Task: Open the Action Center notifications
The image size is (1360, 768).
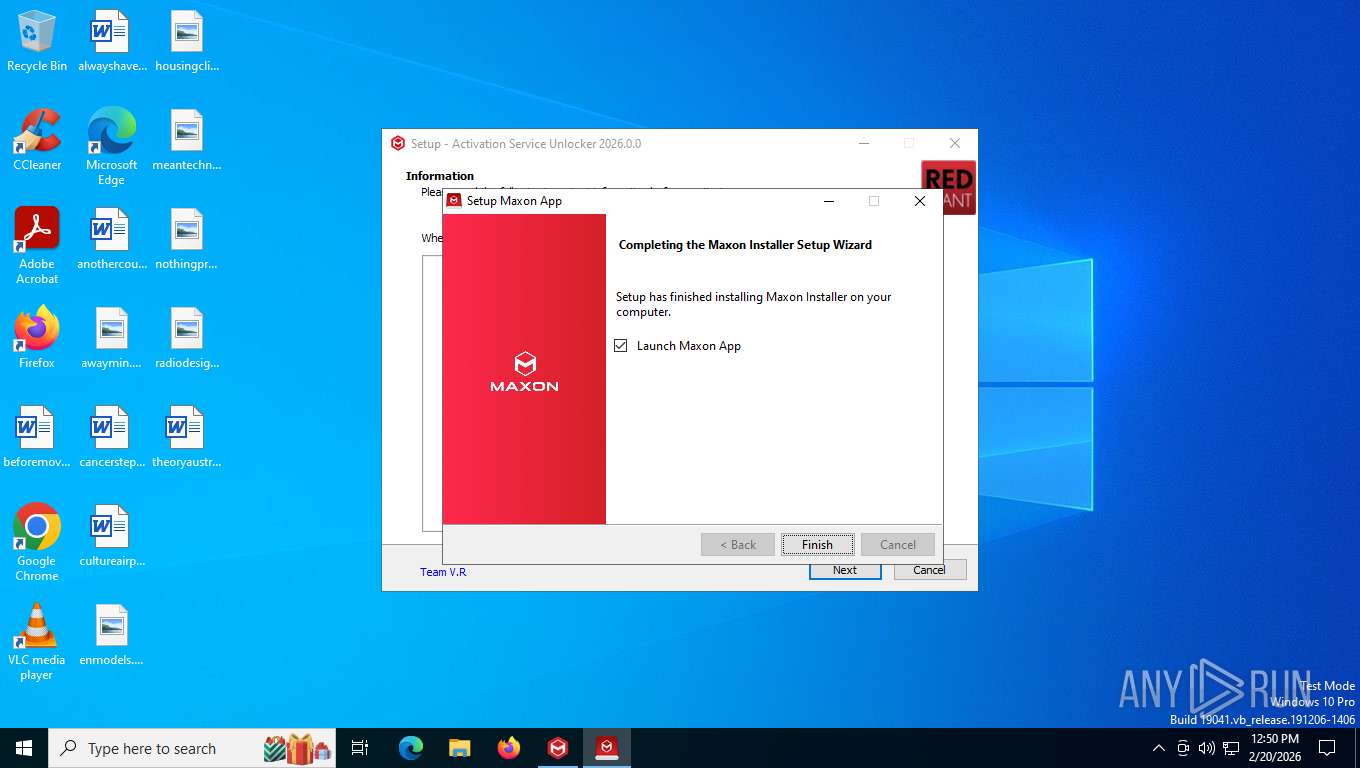Action: pyautogui.click(x=1327, y=748)
